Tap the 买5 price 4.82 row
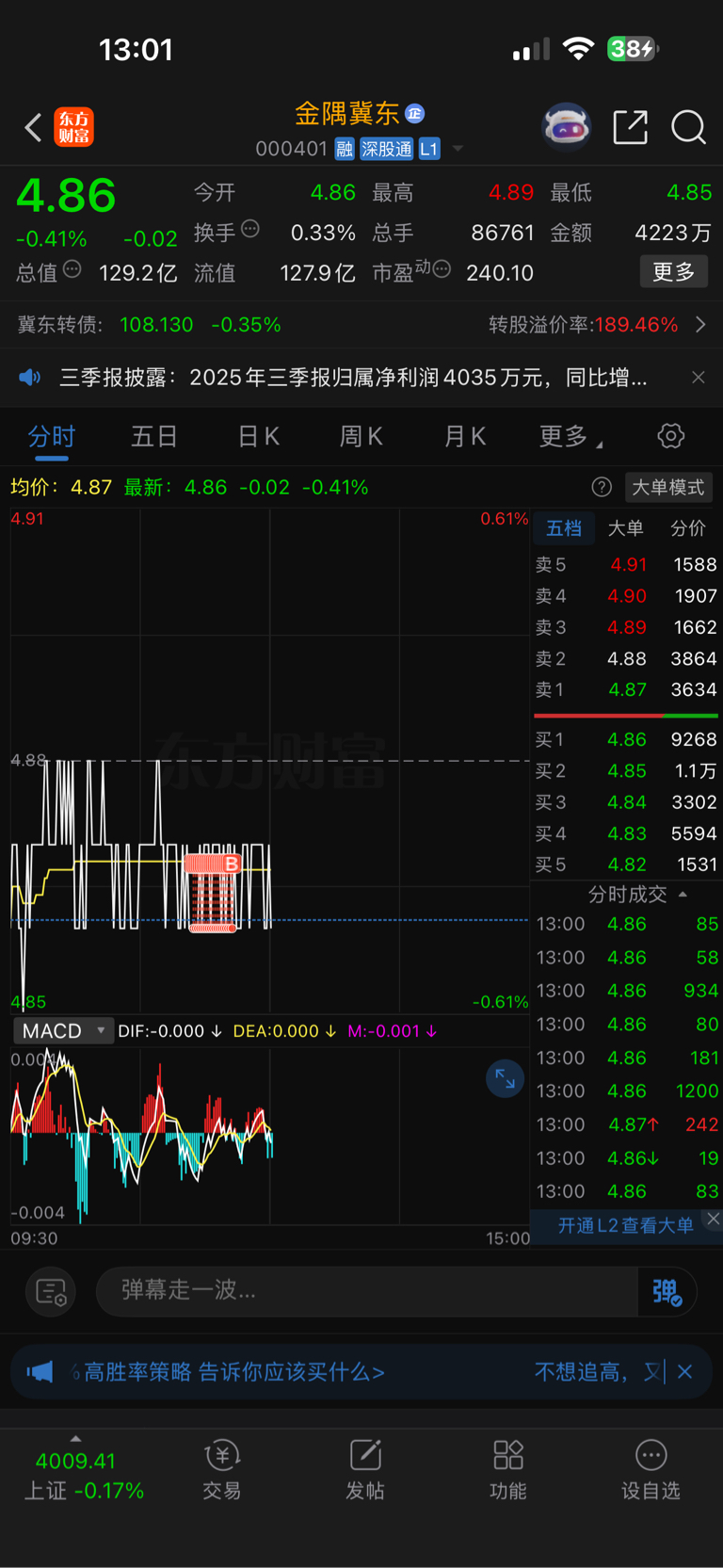 click(627, 865)
